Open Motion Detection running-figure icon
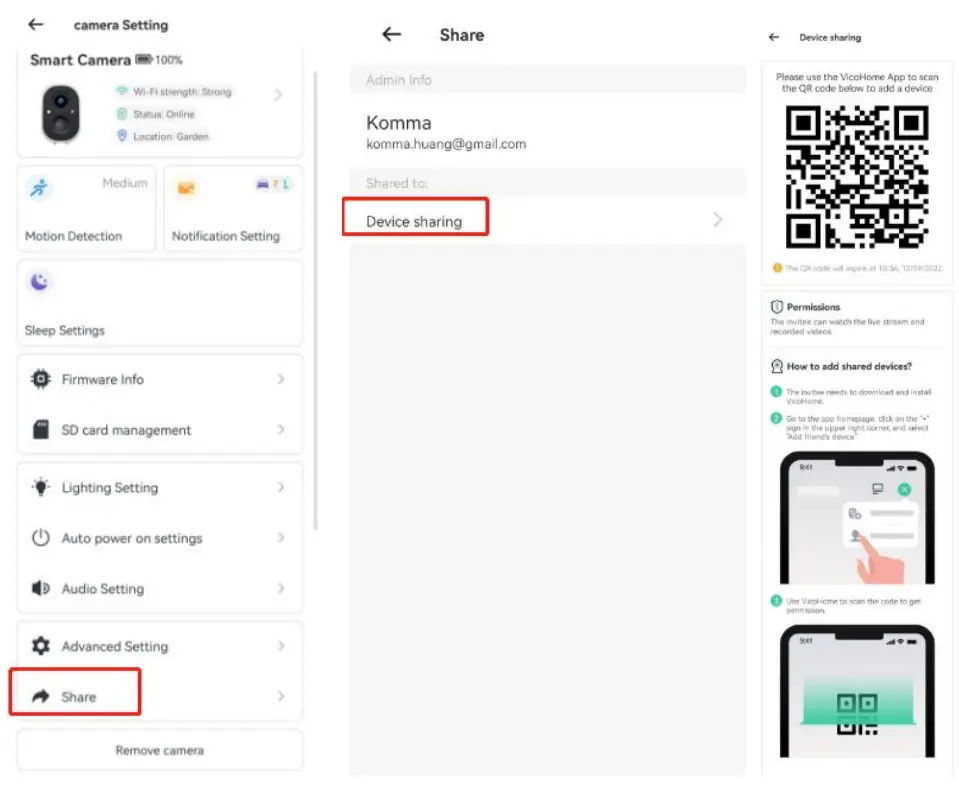This screenshot has width=959, height=790. pyautogui.click(x=39, y=187)
